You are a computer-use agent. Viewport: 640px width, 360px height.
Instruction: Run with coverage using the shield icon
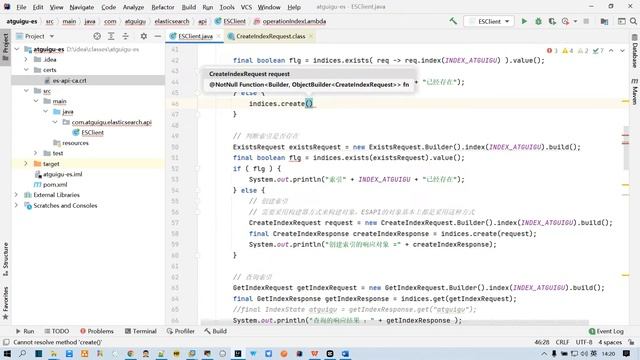click(552, 21)
